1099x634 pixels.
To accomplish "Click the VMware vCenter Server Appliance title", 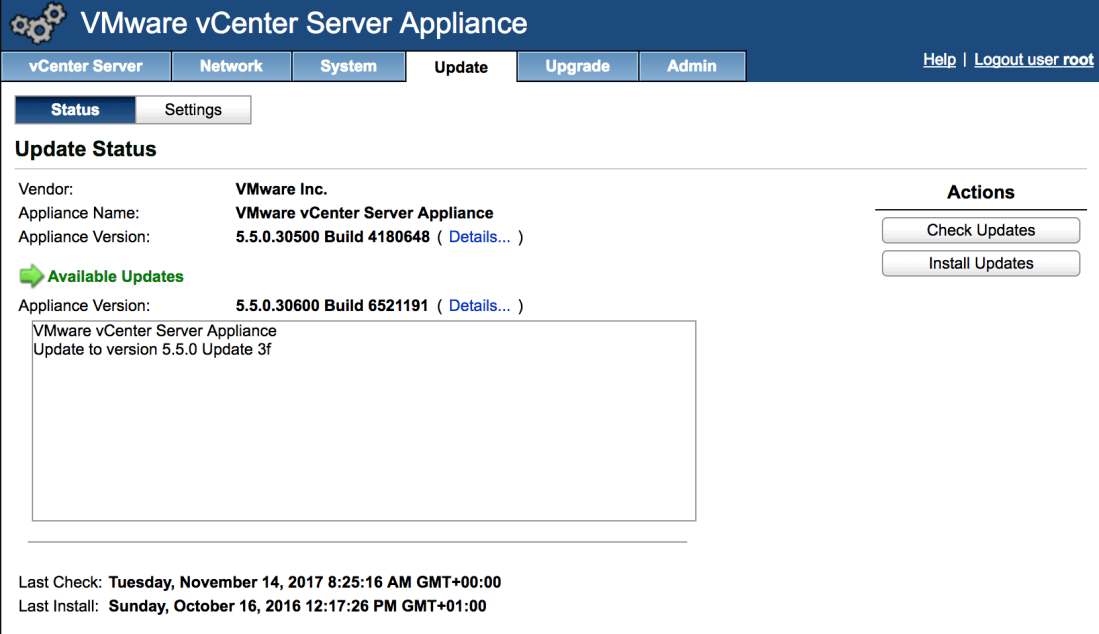I will [303, 23].
